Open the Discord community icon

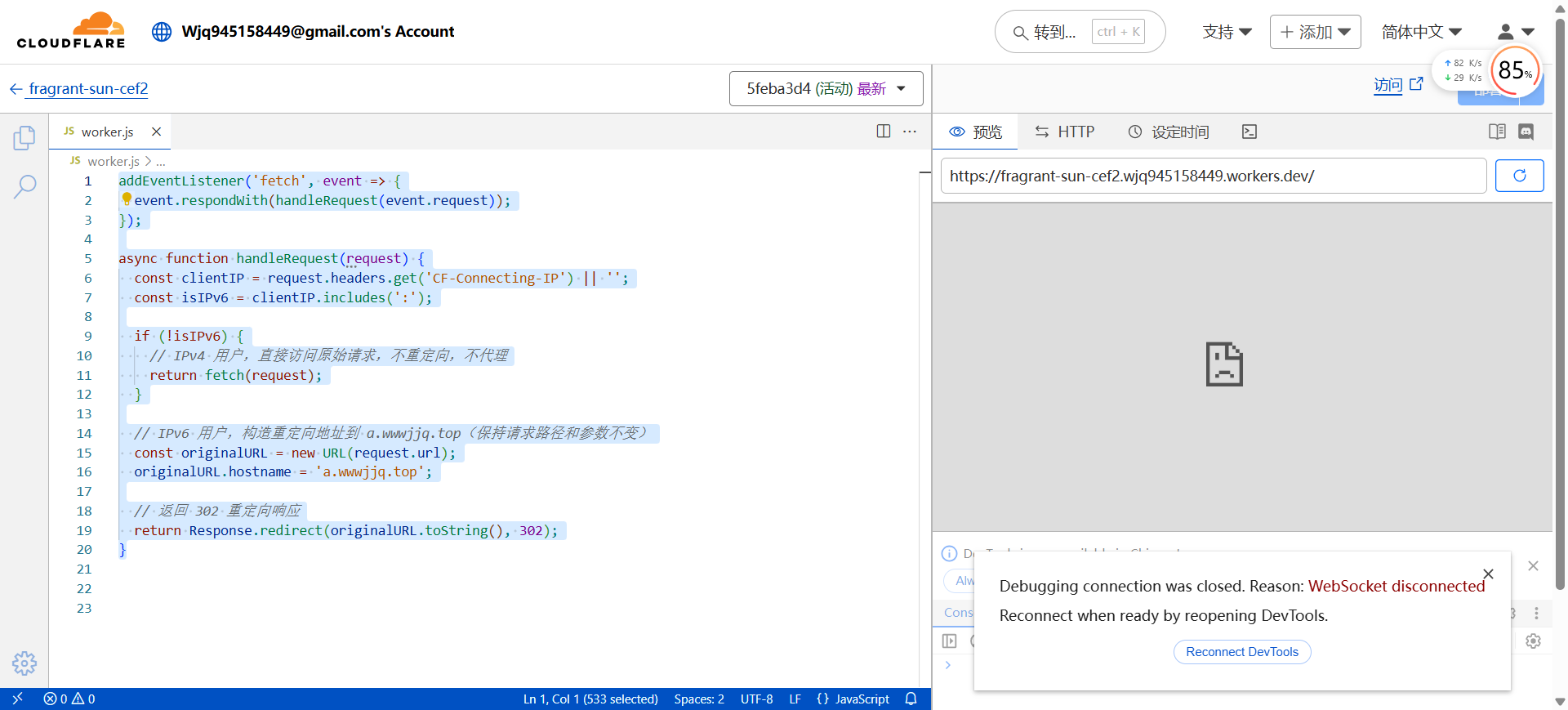(1526, 132)
